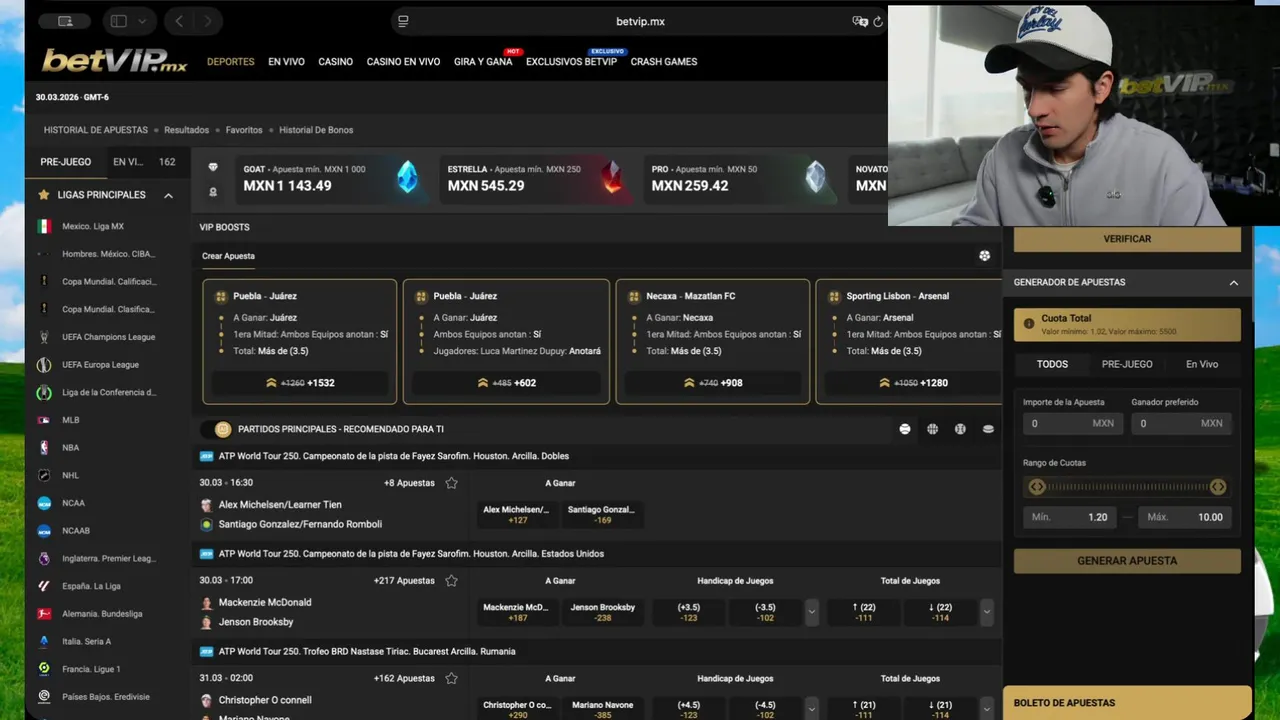Viewport: 1280px width, 720px height.
Task: Click the Mín. odds value field
Action: (x=1071, y=517)
